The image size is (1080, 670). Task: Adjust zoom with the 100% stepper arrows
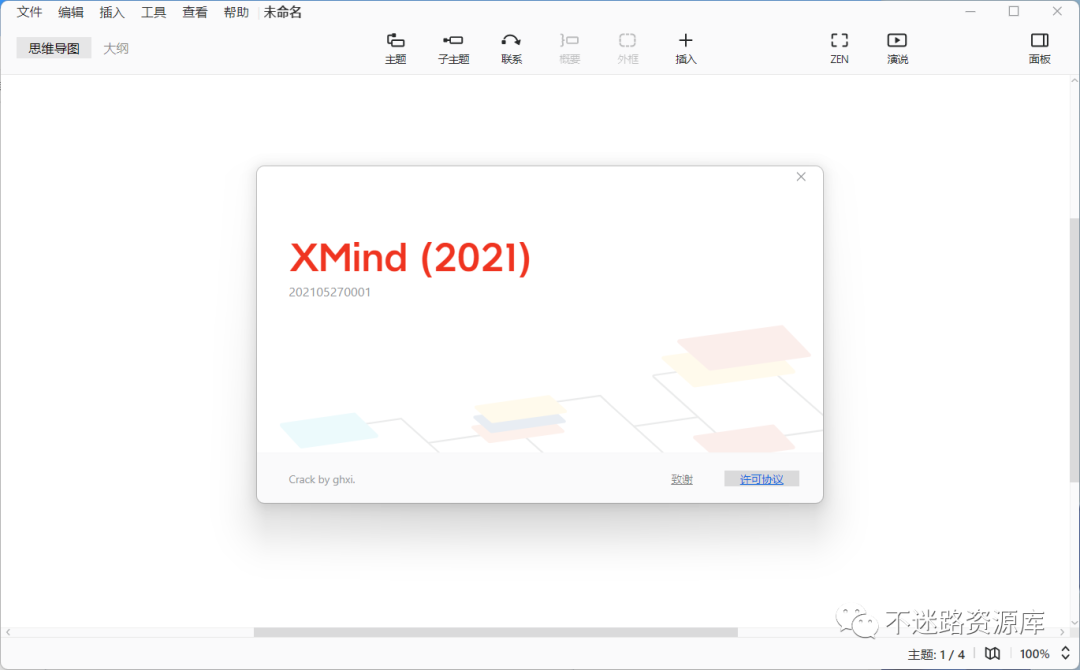1065,653
